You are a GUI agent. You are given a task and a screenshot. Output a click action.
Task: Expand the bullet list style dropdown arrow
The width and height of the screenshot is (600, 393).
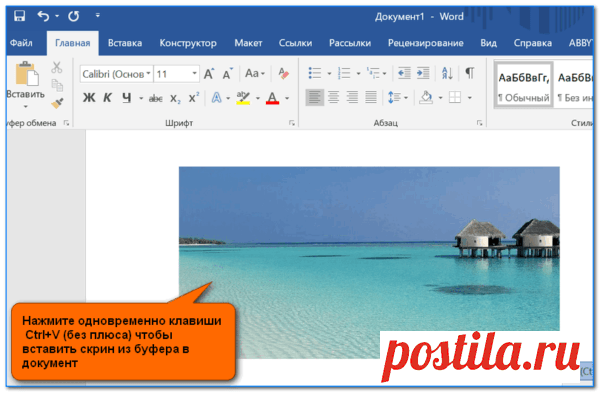[329, 73]
